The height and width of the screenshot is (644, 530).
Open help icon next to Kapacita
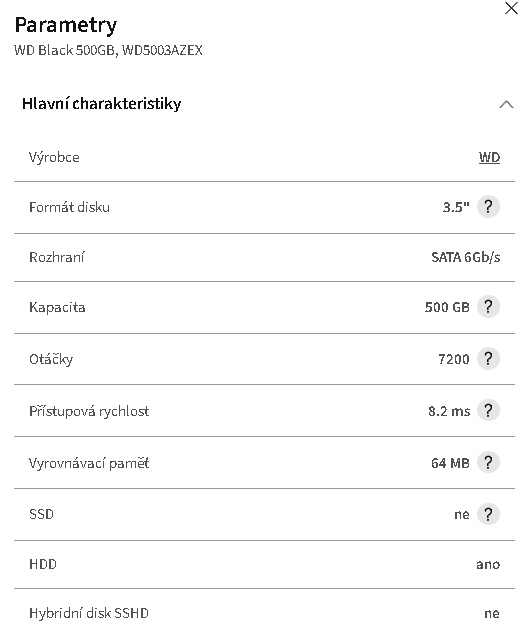488,307
